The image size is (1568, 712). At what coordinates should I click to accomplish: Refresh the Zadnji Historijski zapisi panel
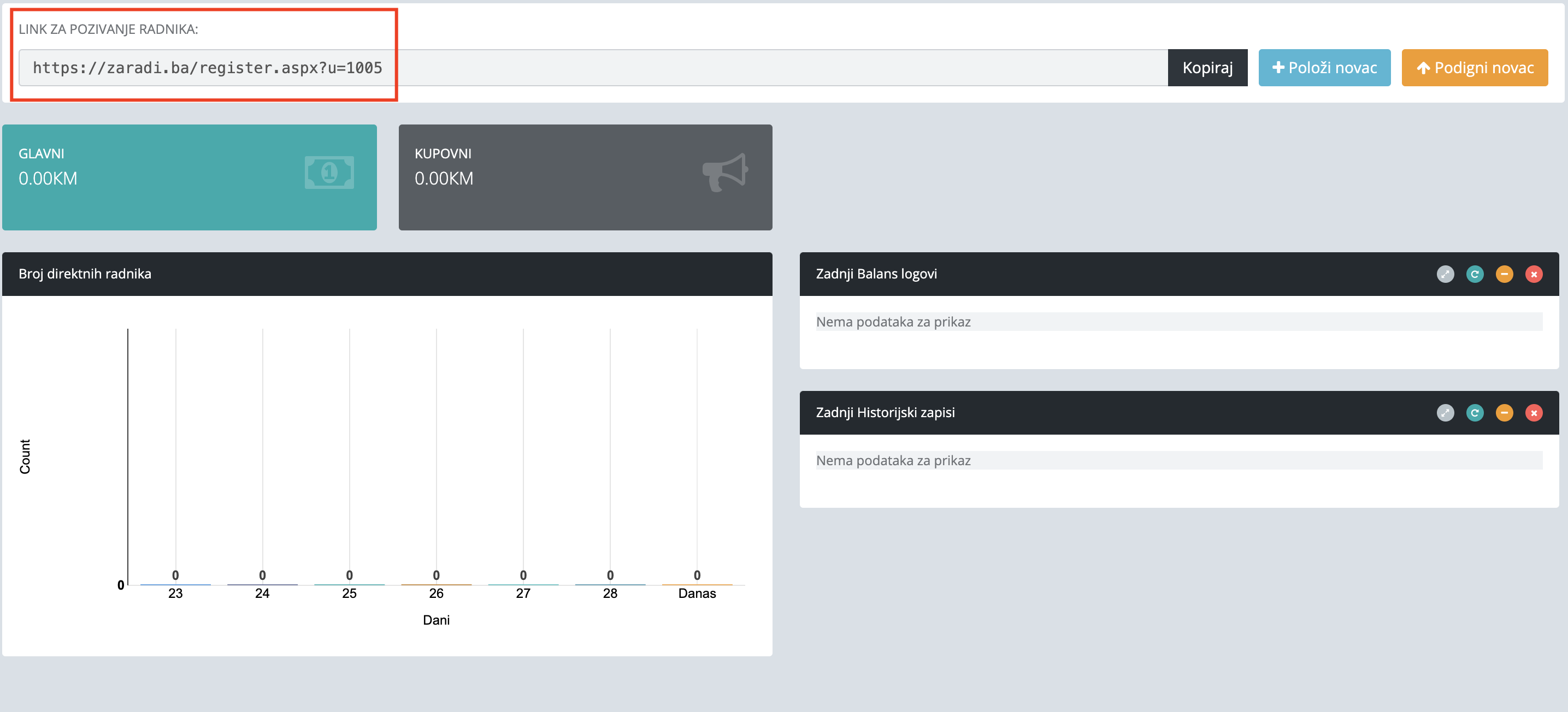(x=1474, y=413)
